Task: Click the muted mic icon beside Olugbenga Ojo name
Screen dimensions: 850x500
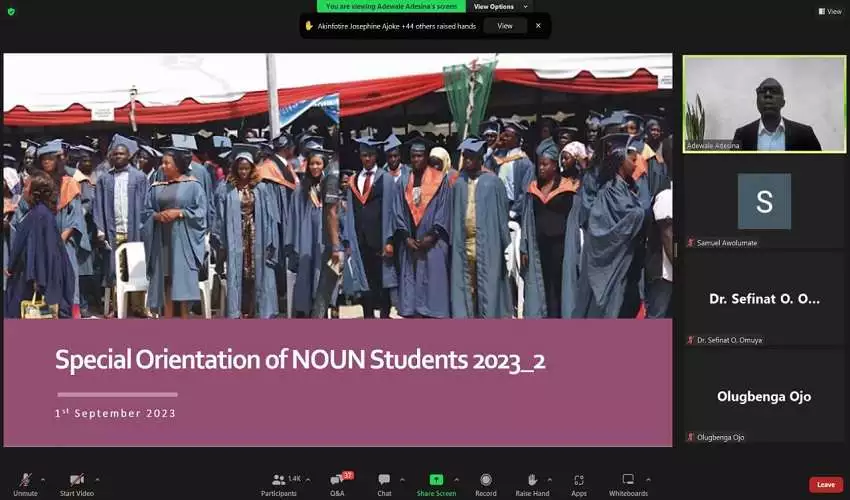Action: coord(691,437)
